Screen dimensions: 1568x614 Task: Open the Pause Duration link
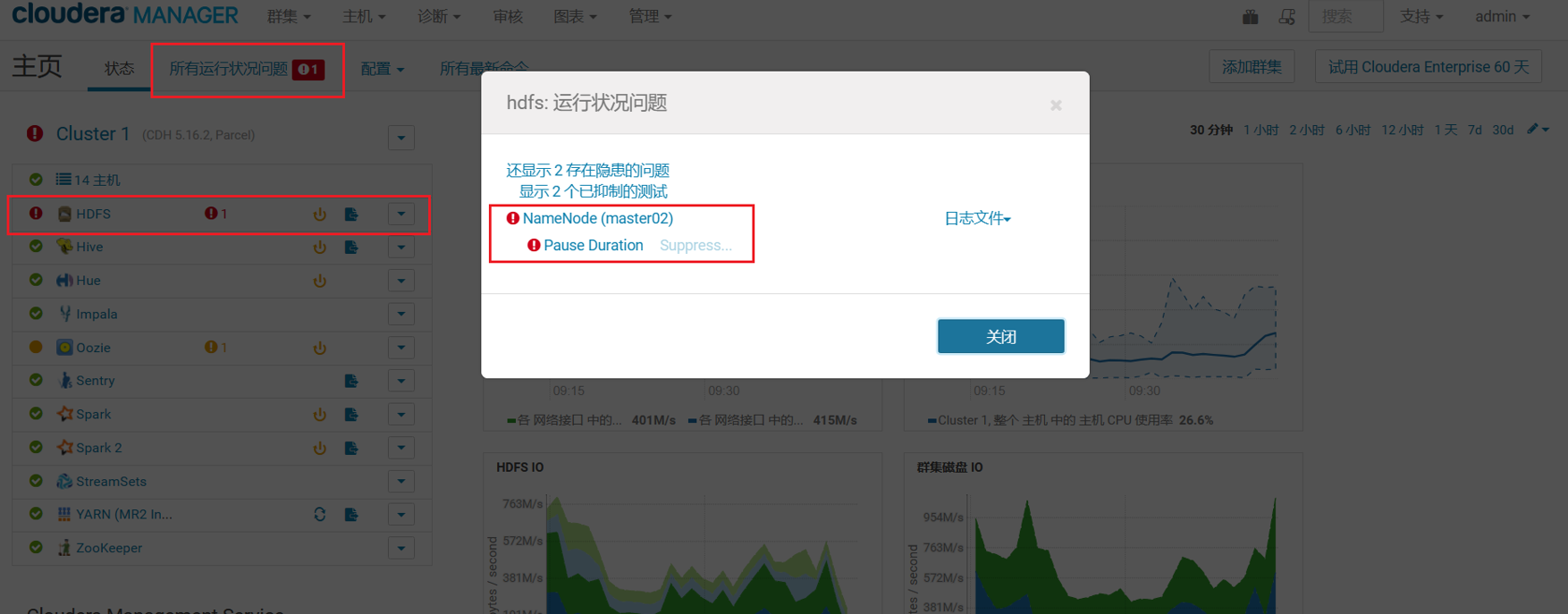(x=594, y=245)
